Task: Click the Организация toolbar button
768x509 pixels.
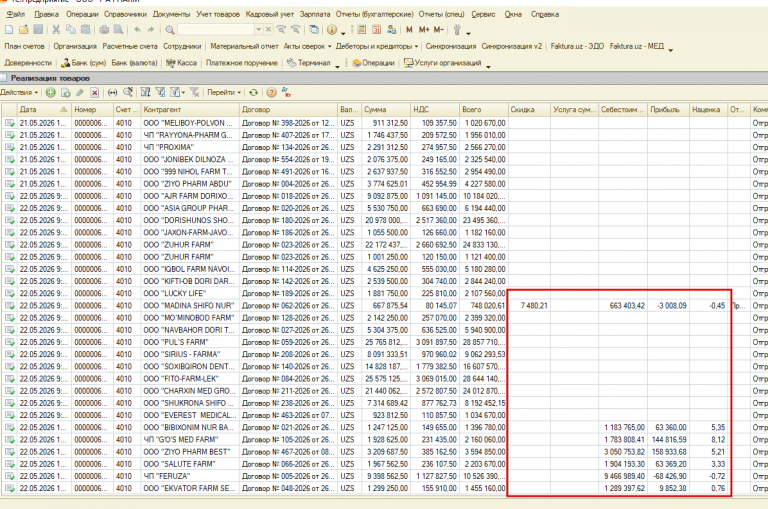Action: point(75,47)
